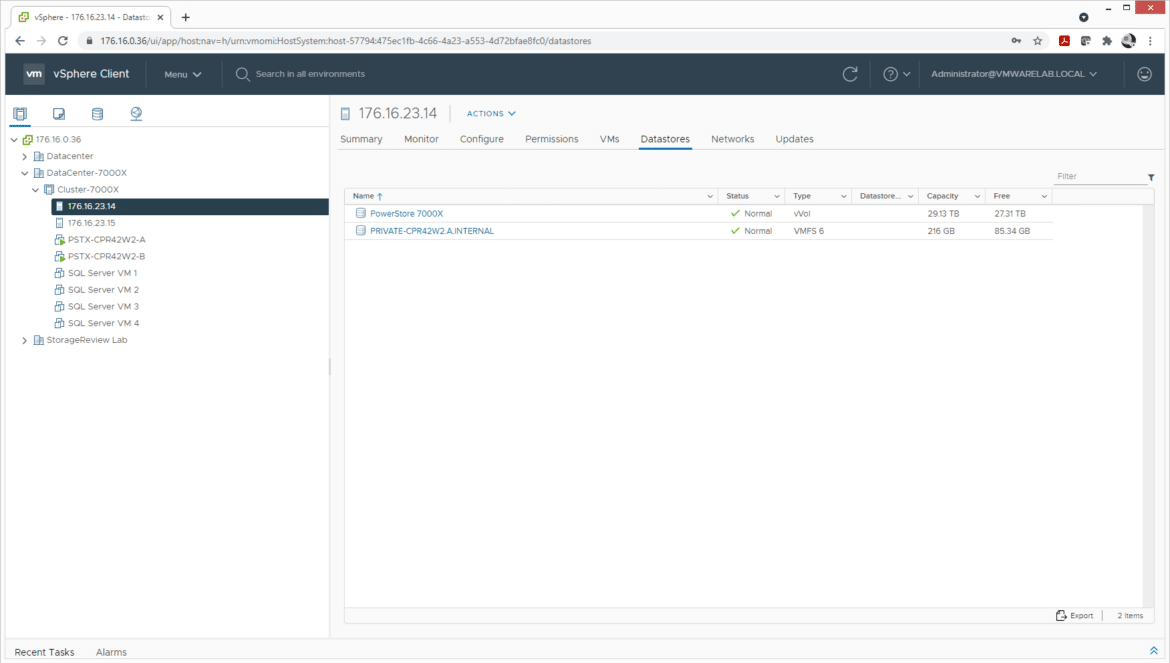Open the Alarms panel
The image size is (1170, 663).
(111, 652)
